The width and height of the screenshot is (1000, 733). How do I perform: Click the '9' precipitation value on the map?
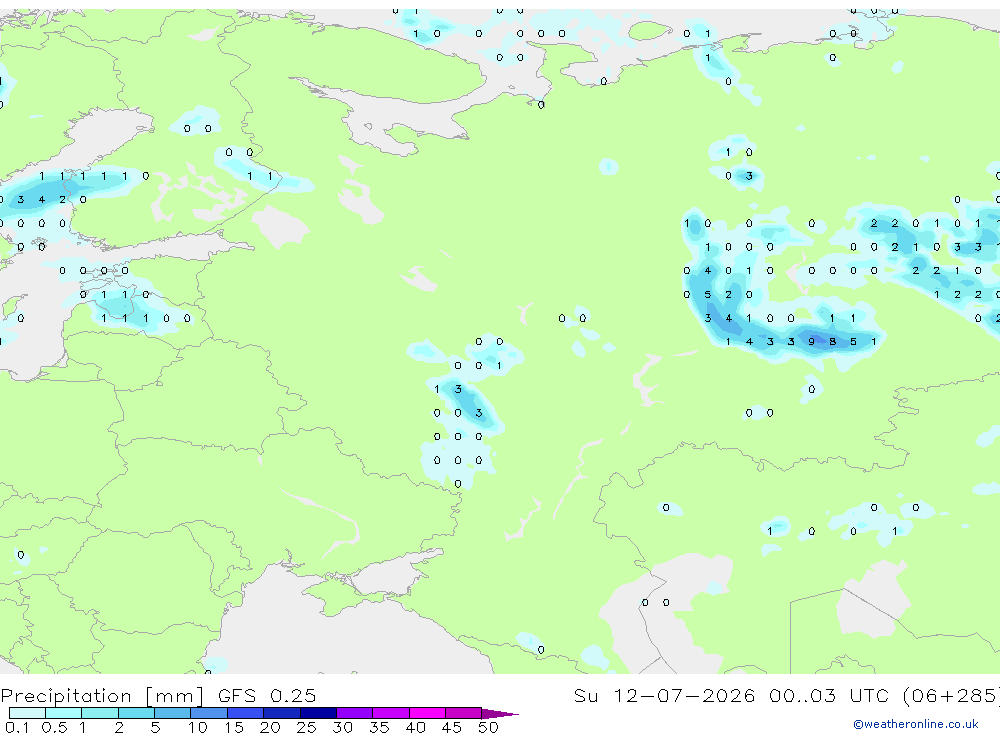(x=811, y=342)
